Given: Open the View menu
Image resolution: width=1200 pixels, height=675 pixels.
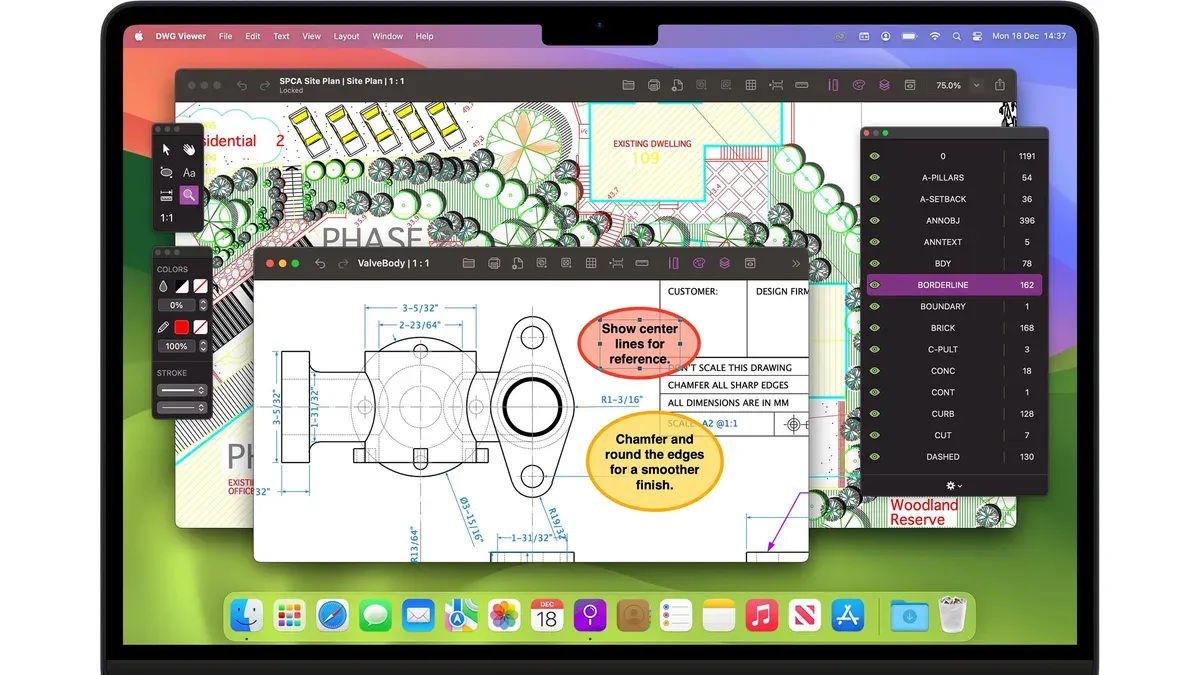Looking at the screenshot, I should pos(312,36).
